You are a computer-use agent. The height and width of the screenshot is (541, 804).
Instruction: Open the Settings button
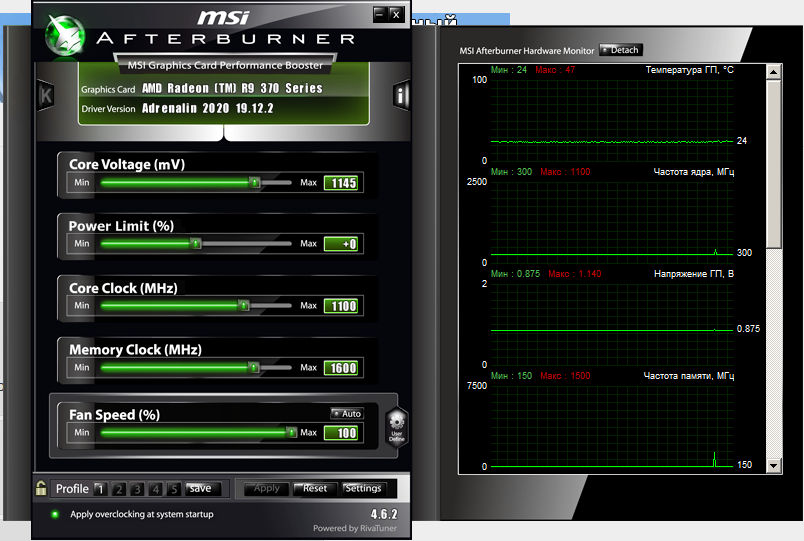tap(364, 489)
